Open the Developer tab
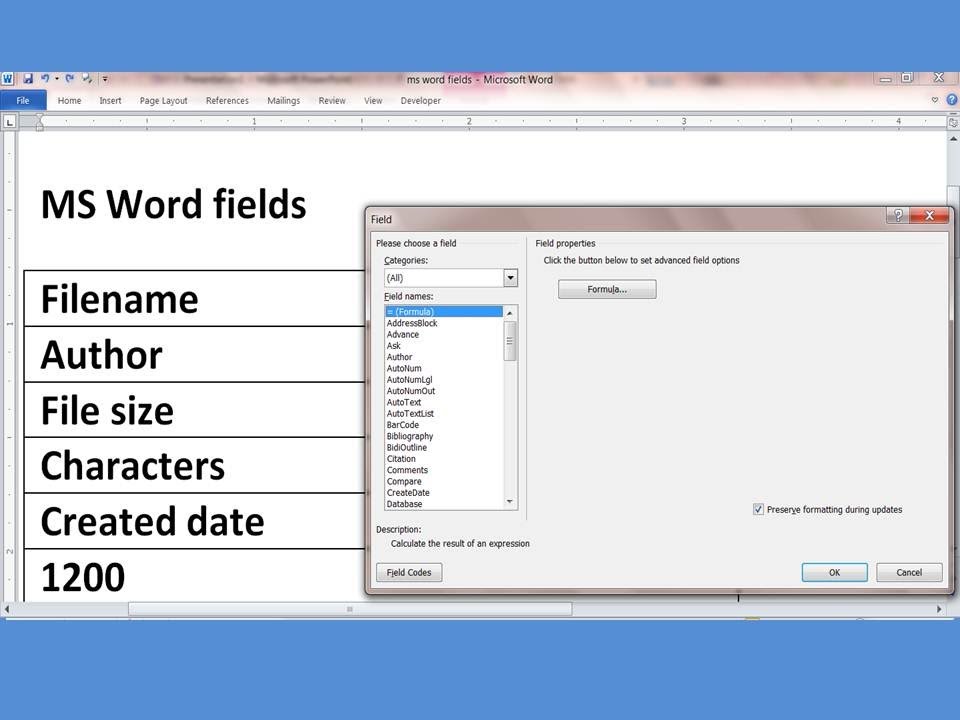960x720 pixels. pyautogui.click(x=421, y=100)
